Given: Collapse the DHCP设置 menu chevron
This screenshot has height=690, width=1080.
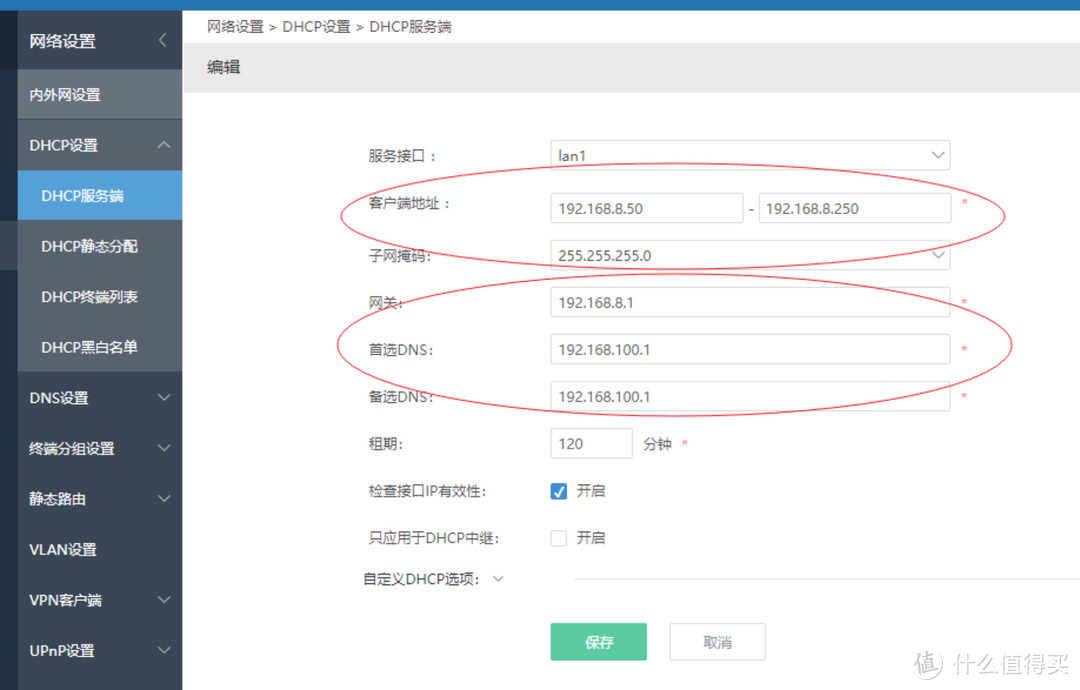Looking at the screenshot, I should [163, 145].
